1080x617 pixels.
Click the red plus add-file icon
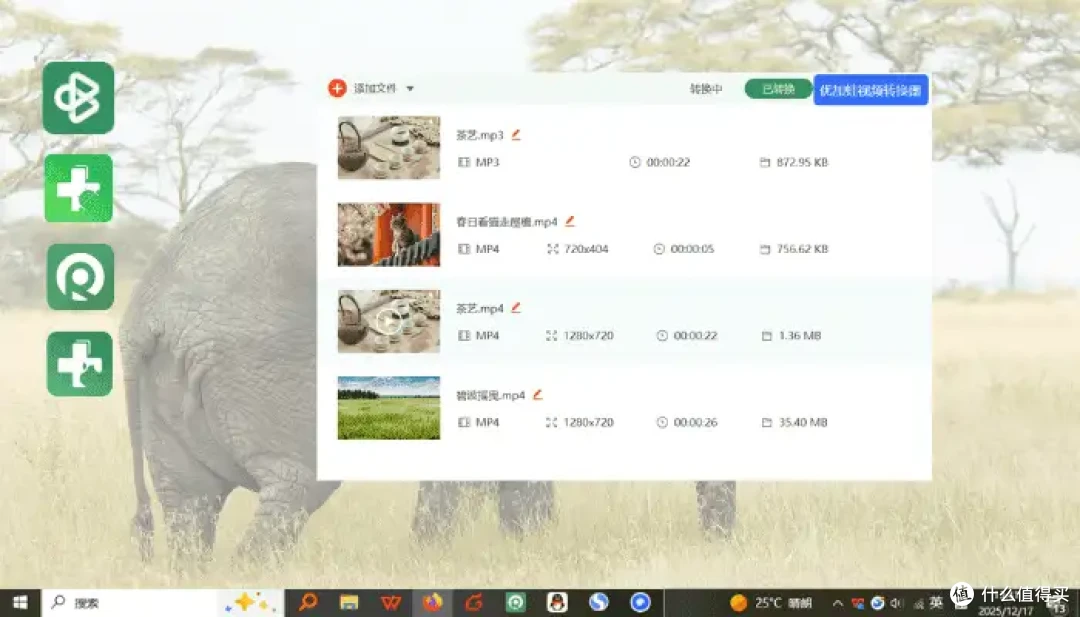(337, 88)
